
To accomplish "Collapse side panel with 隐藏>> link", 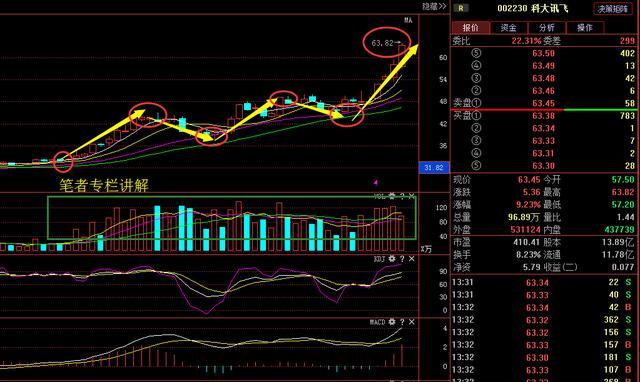I will [x=434, y=7].
